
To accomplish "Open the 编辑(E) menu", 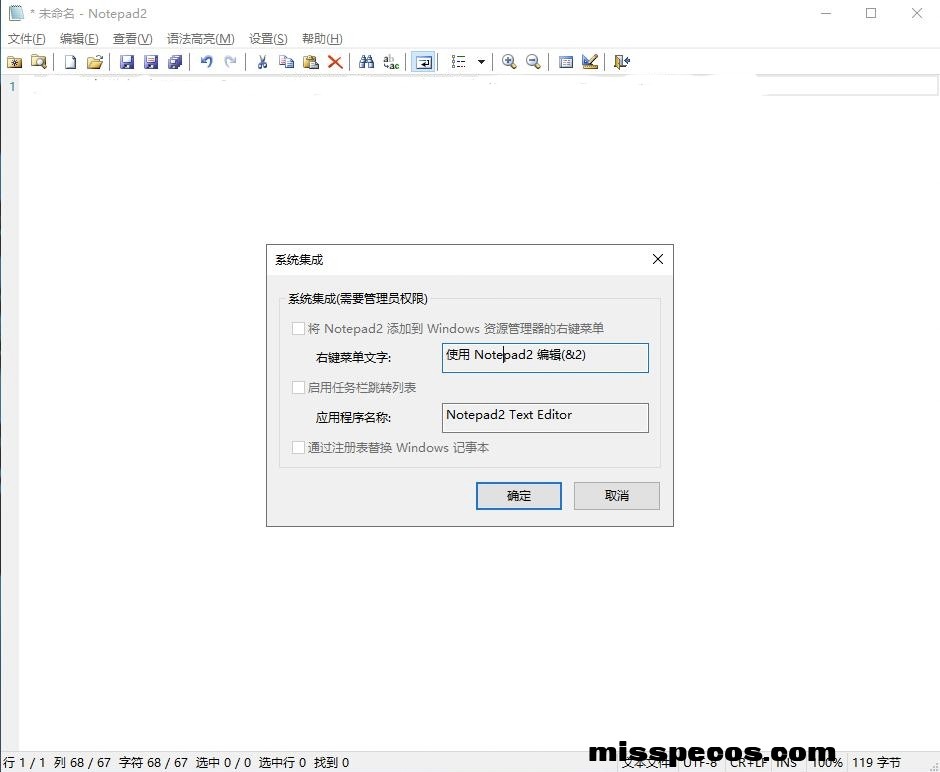I will point(79,39).
